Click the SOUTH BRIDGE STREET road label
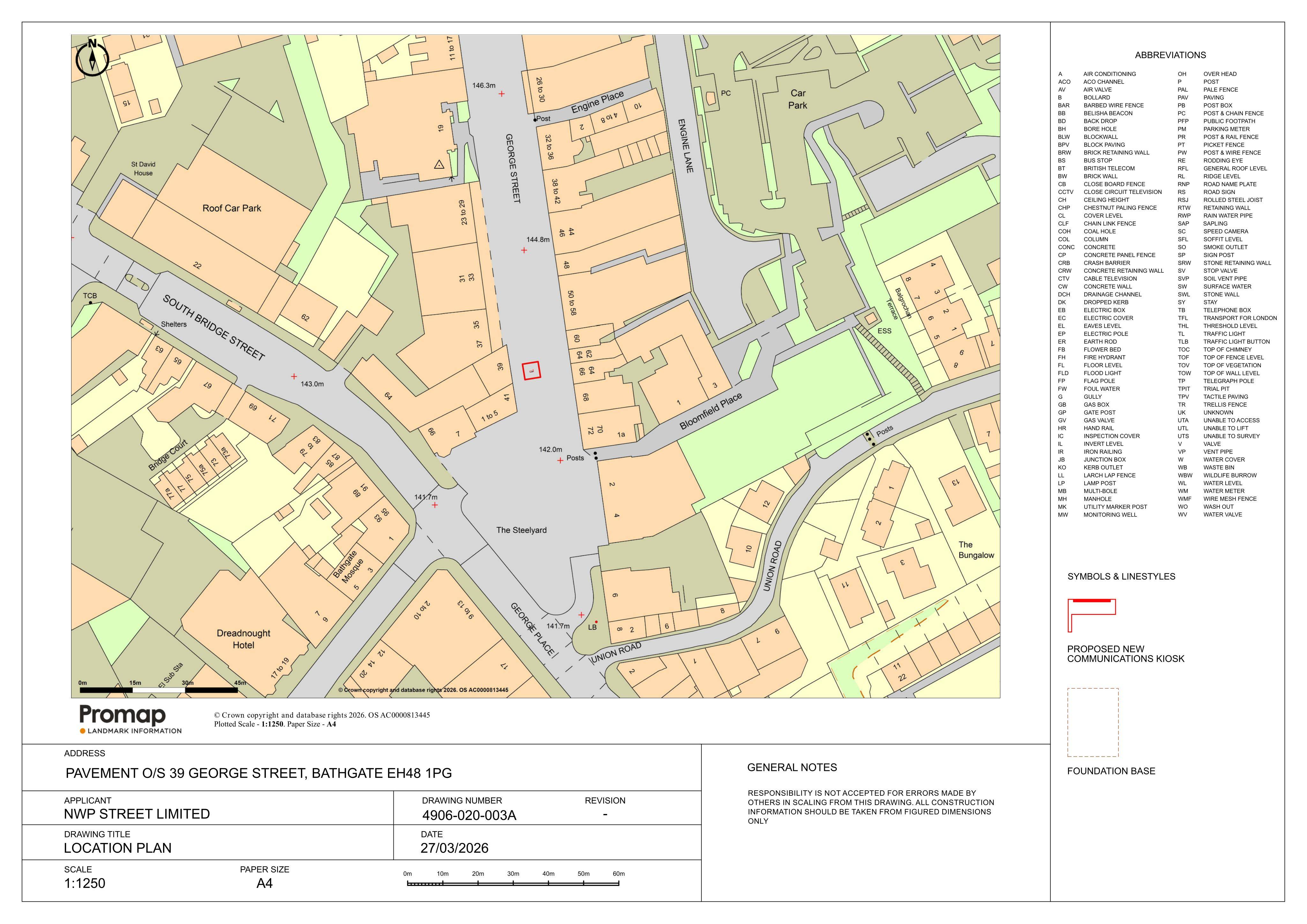This screenshot has height=924, width=1307. click(x=214, y=328)
